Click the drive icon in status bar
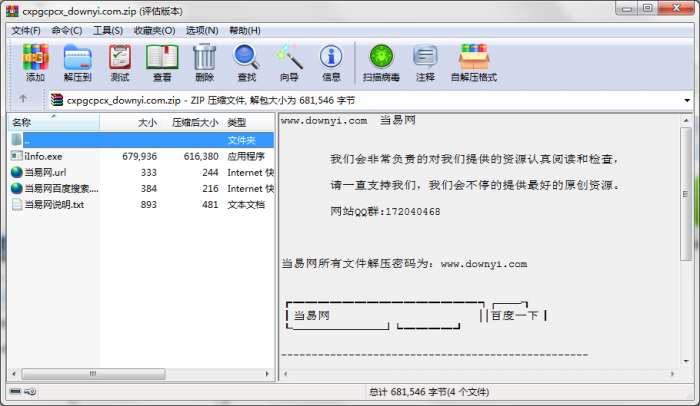The height and width of the screenshot is (406, 700). (15, 391)
